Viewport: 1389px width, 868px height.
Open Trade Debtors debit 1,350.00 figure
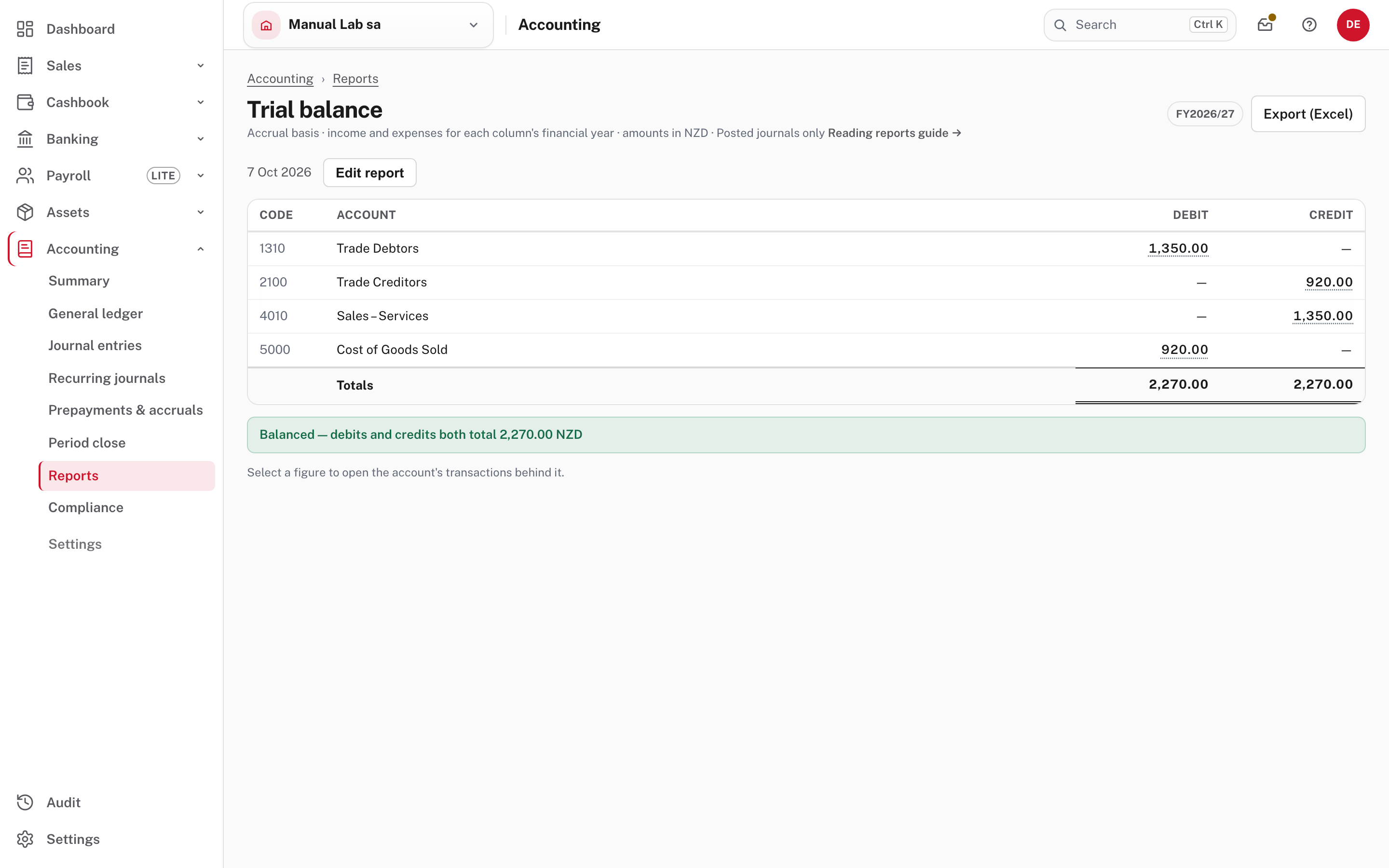click(1178, 248)
